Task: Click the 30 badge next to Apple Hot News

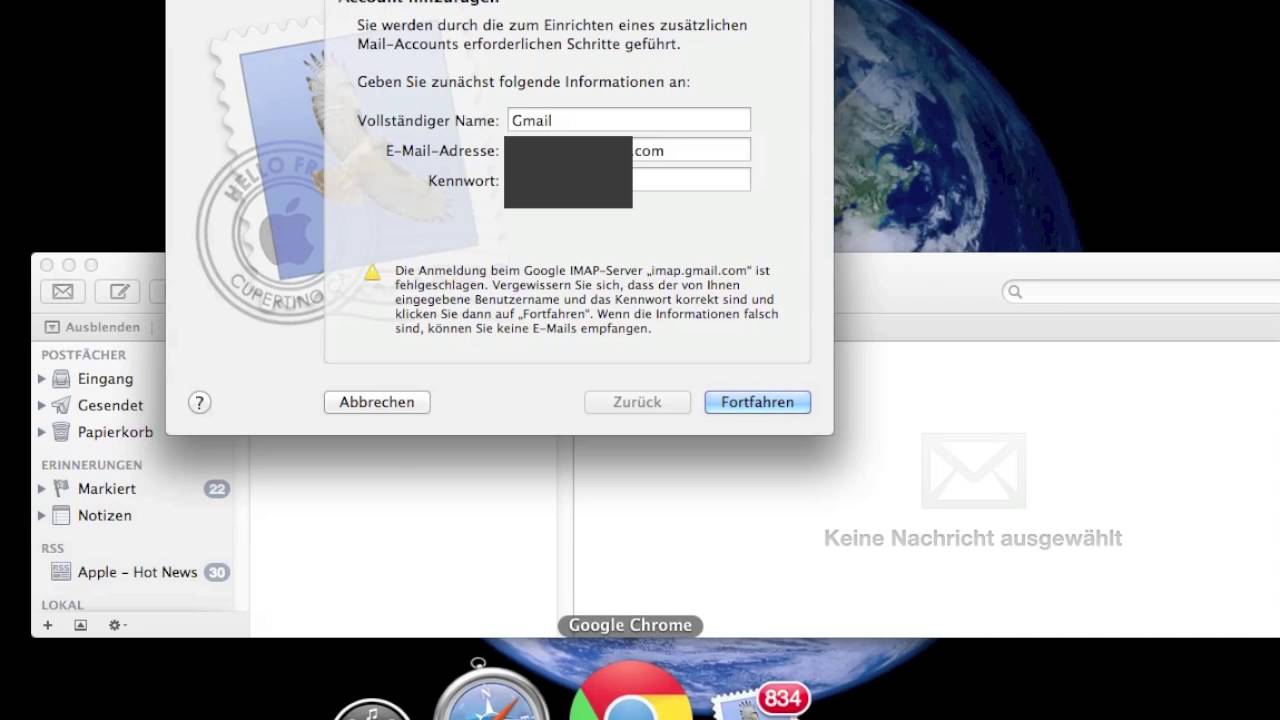Action: (x=217, y=572)
